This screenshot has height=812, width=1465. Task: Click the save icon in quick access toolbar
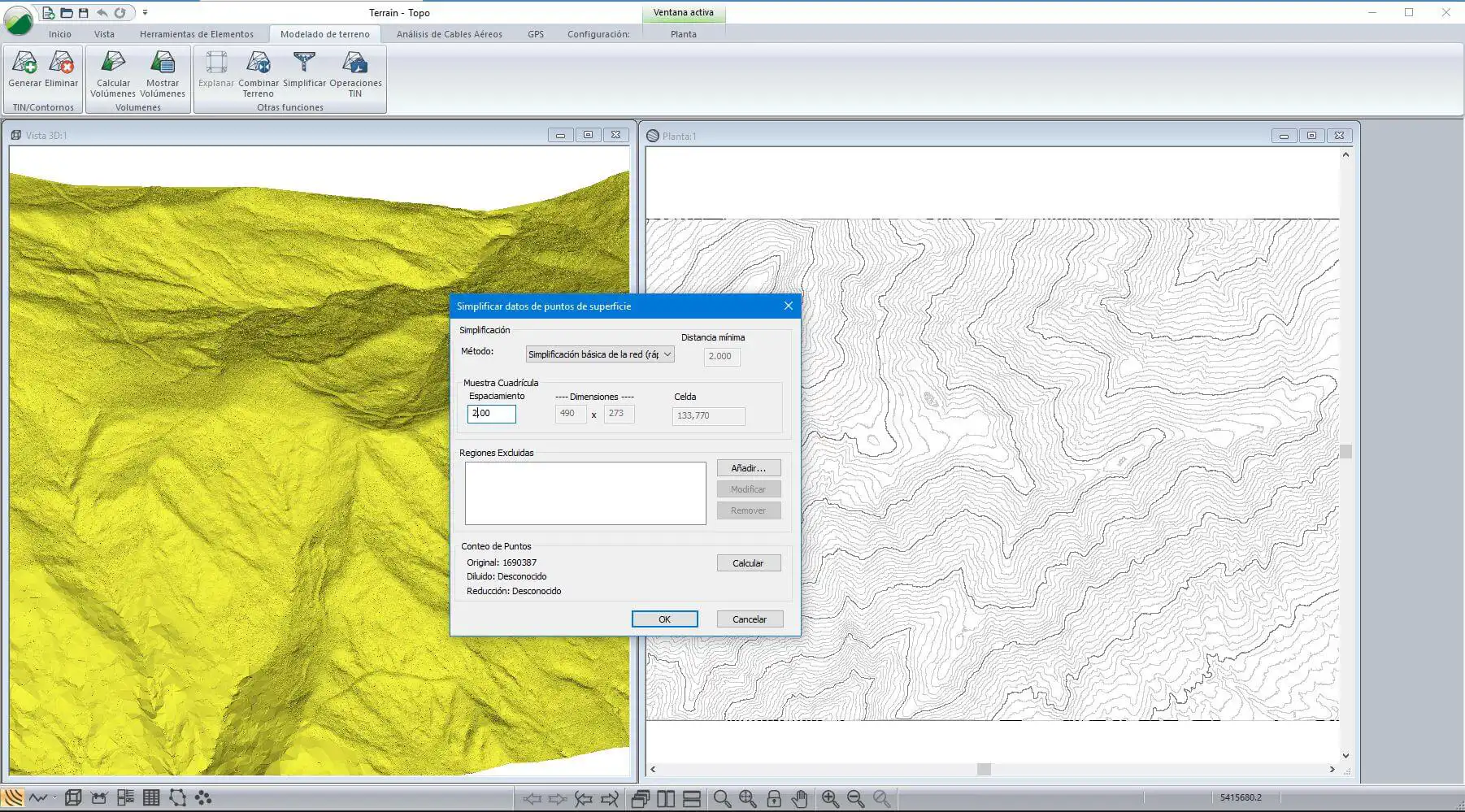84,13
